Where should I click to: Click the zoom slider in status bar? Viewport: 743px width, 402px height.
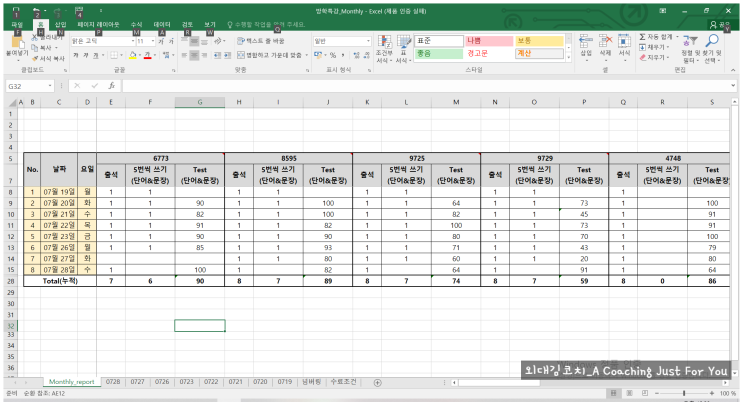click(x=684, y=393)
